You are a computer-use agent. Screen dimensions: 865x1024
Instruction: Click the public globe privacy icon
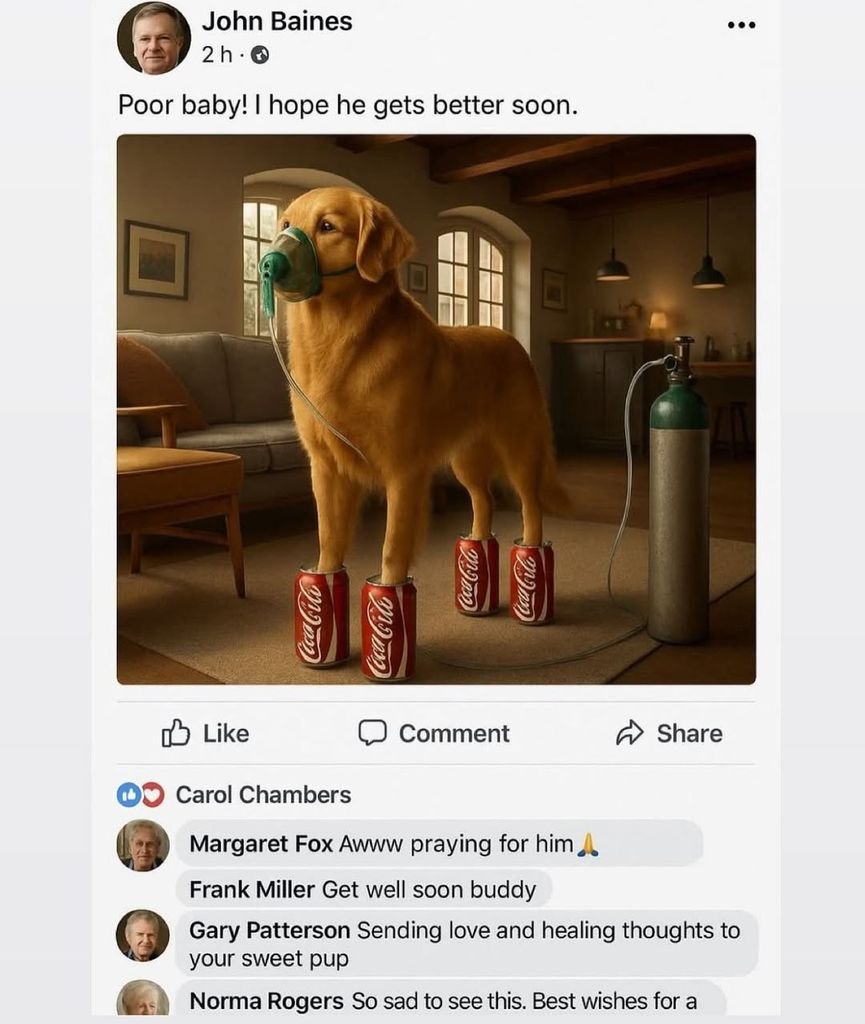point(258,55)
